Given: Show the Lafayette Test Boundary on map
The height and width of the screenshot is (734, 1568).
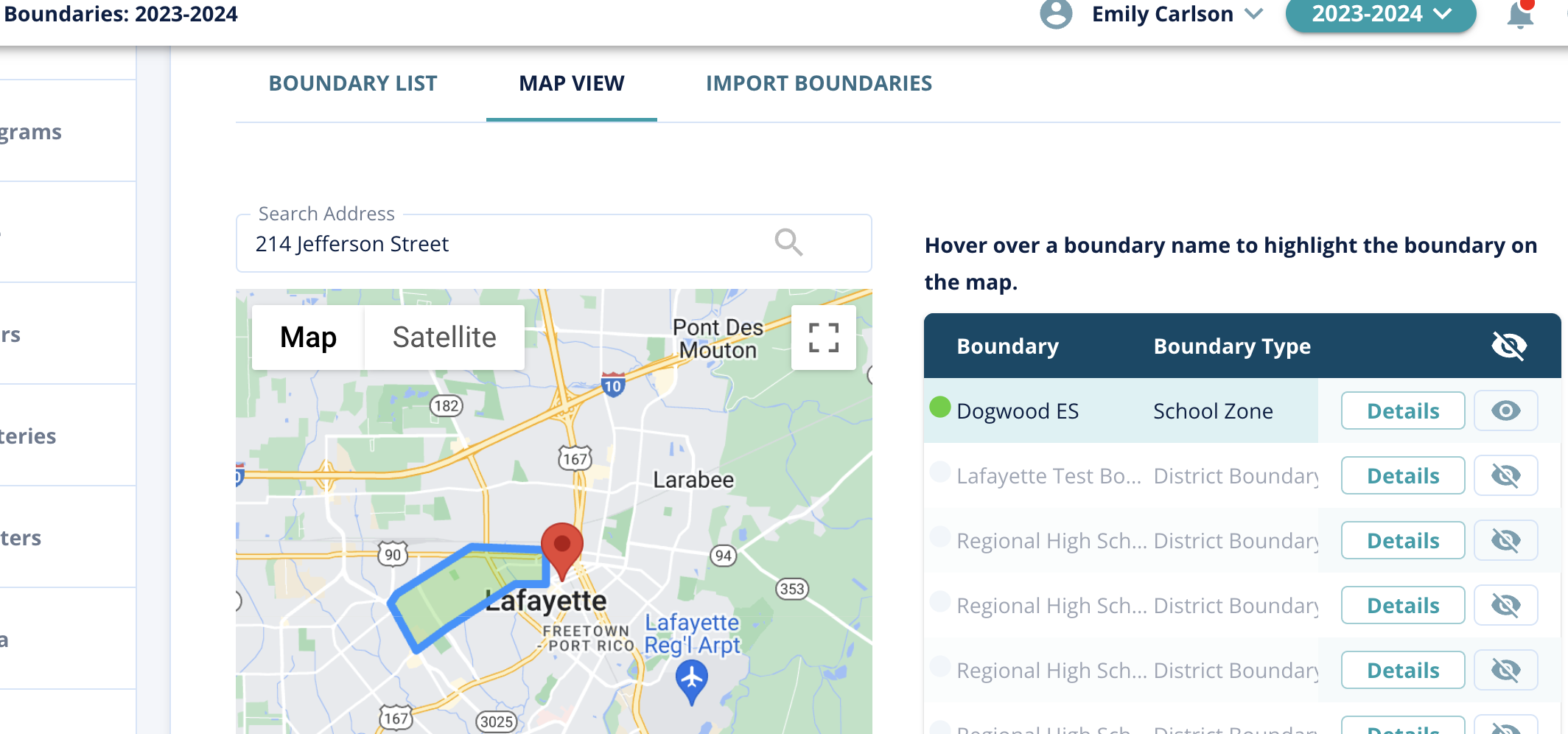Looking at the screenshot, I should (x=1505, y=475).
